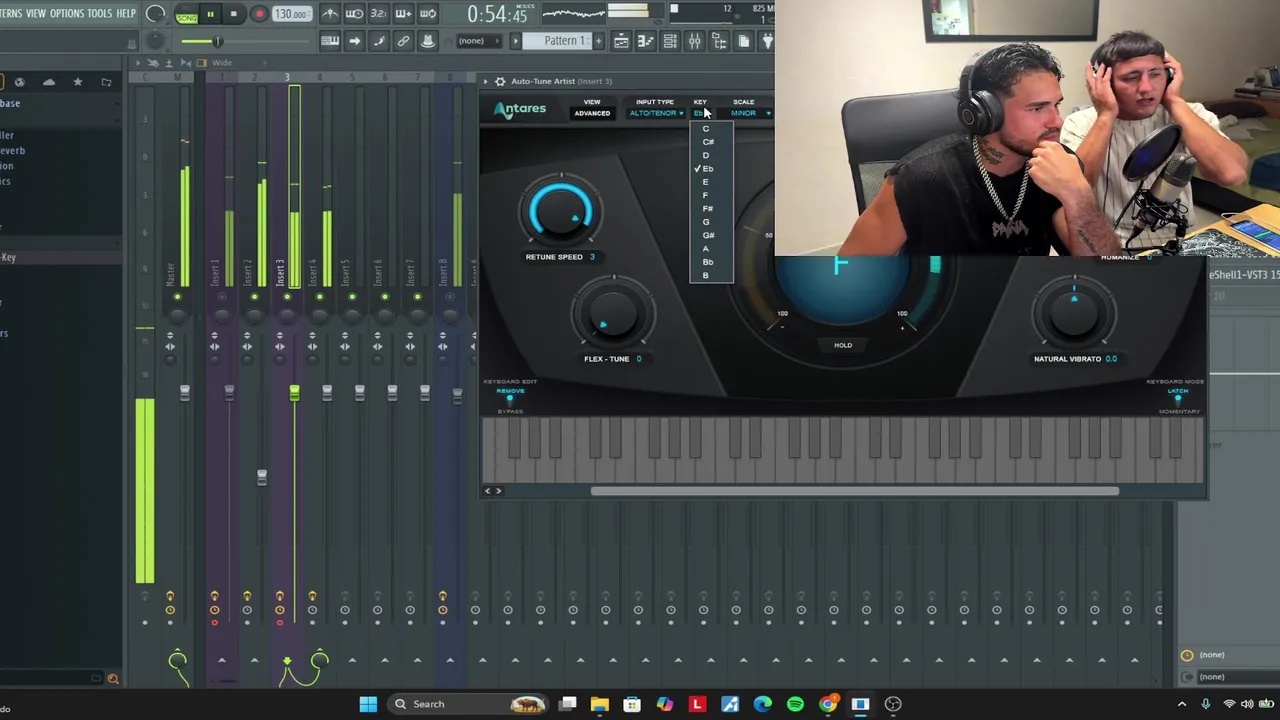
Task: Open the VIEW menu
Action: click(x=36, y=13)
